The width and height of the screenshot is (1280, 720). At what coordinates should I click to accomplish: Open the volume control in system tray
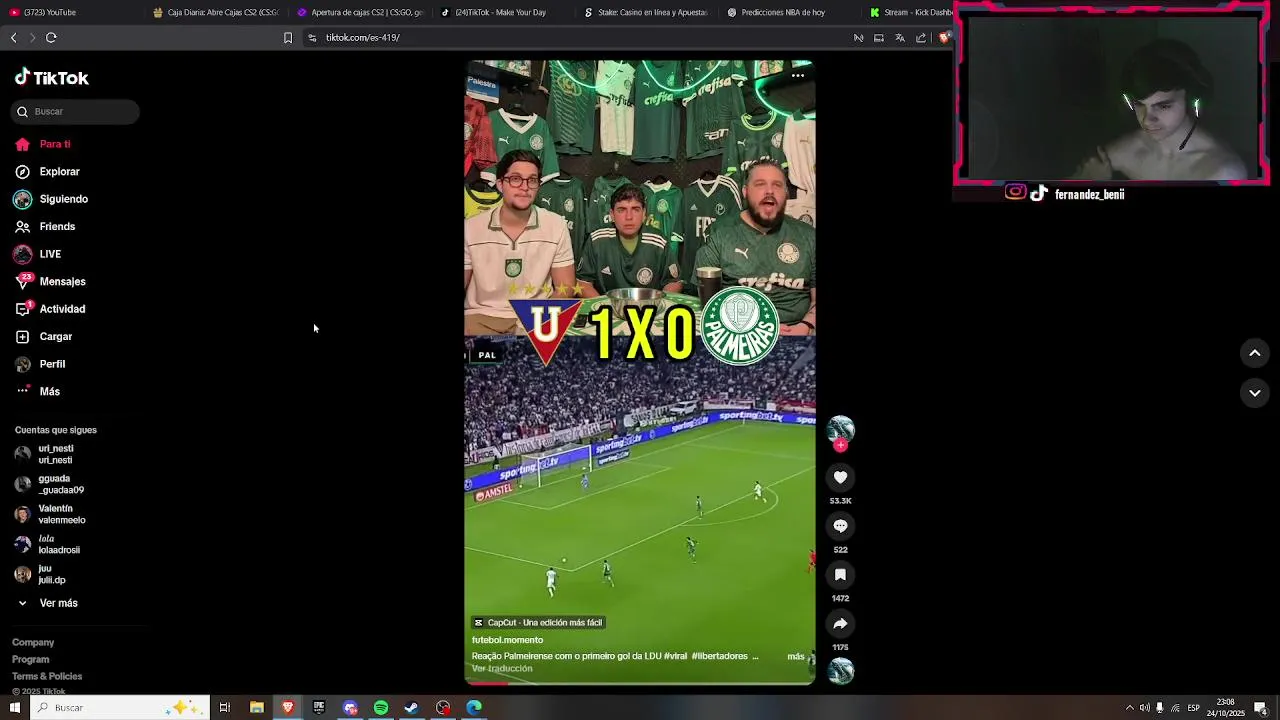pyautogui.click(x=1145, y=708)
